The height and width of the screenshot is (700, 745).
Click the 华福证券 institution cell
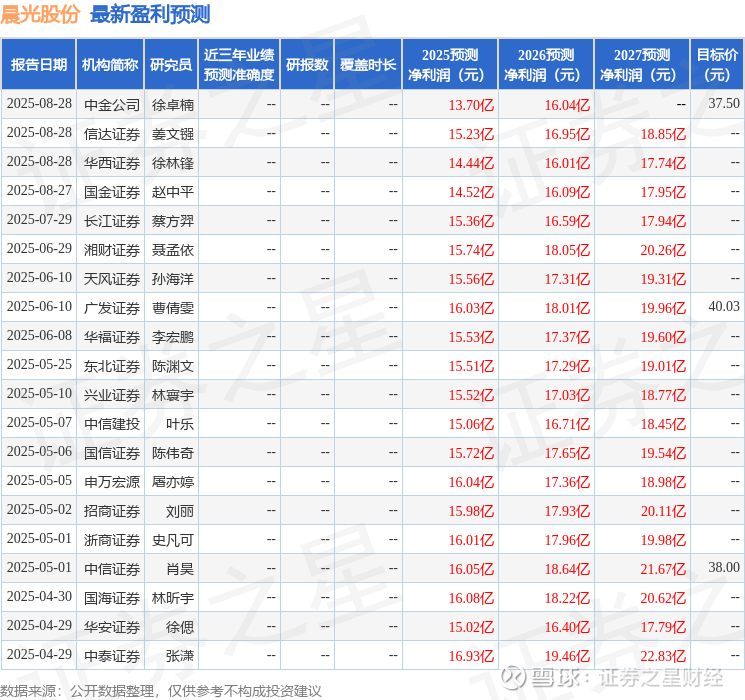coord(112,337)
